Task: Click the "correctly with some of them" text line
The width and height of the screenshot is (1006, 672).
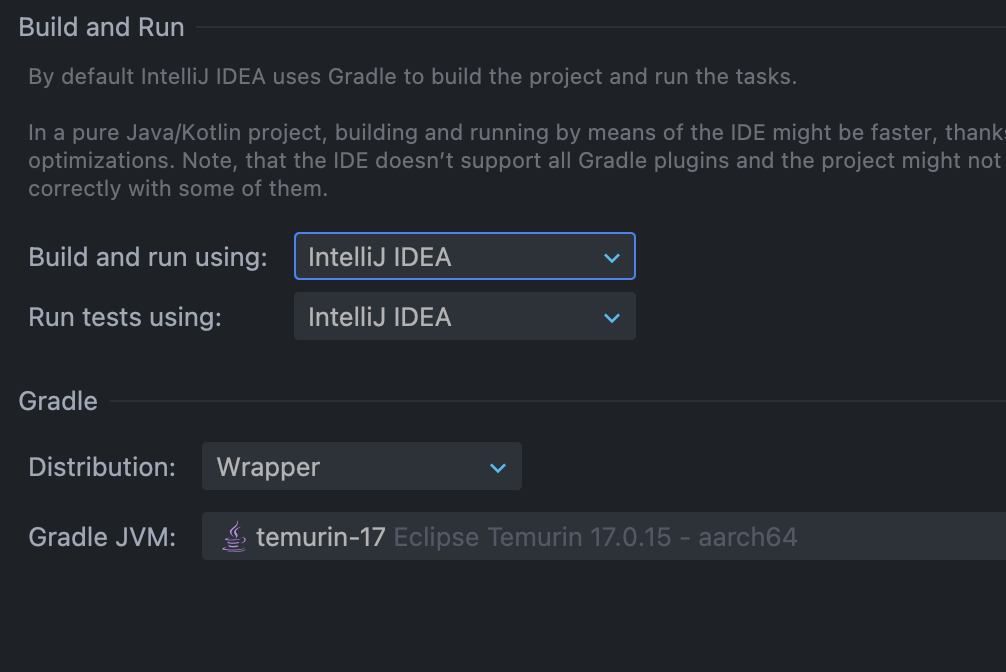Action: tap(178, 188)
